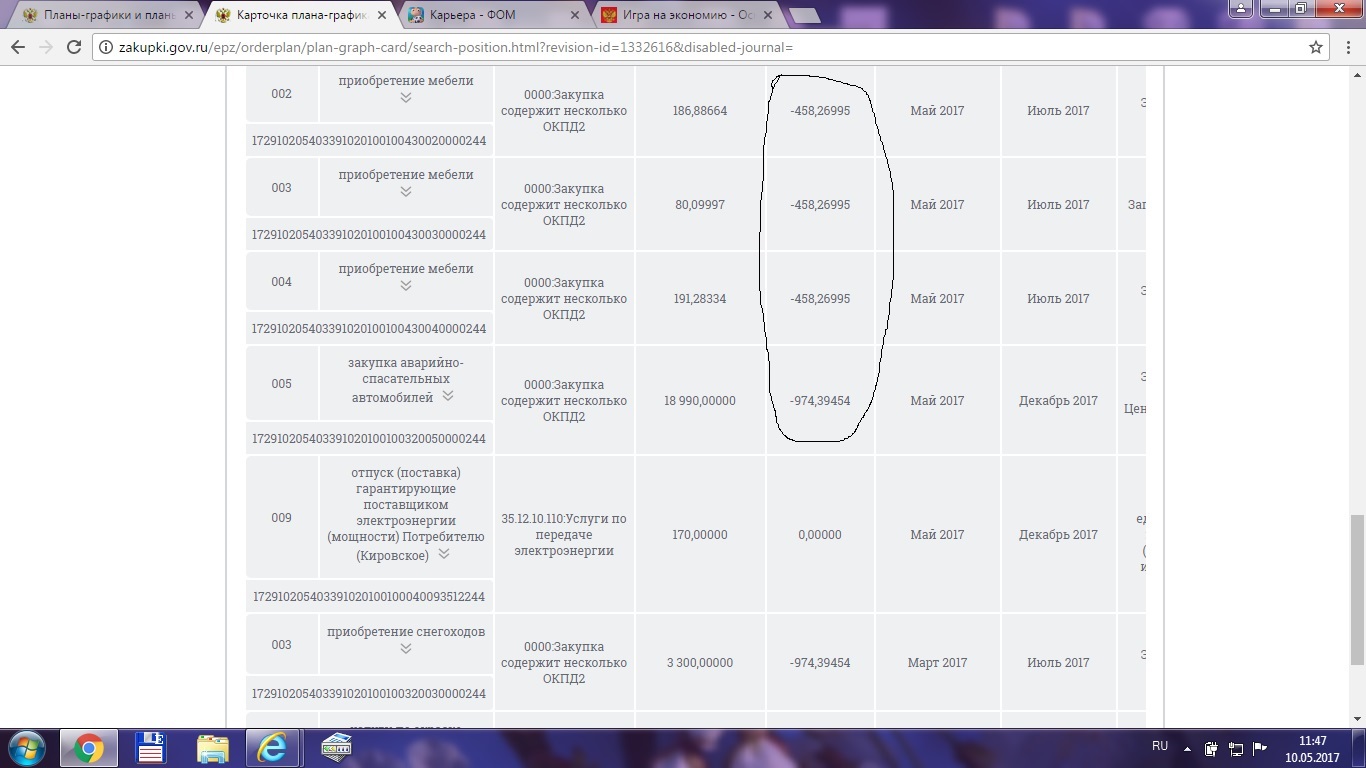Open Windows Explorer folder in taskbar

[x=213, y=747]
